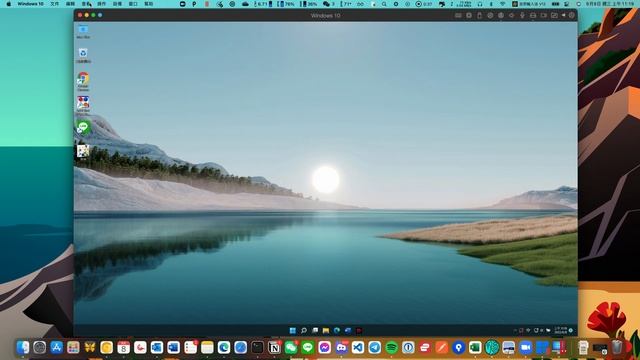Select the Mac Files desktop icon

[x=83, y=31]
